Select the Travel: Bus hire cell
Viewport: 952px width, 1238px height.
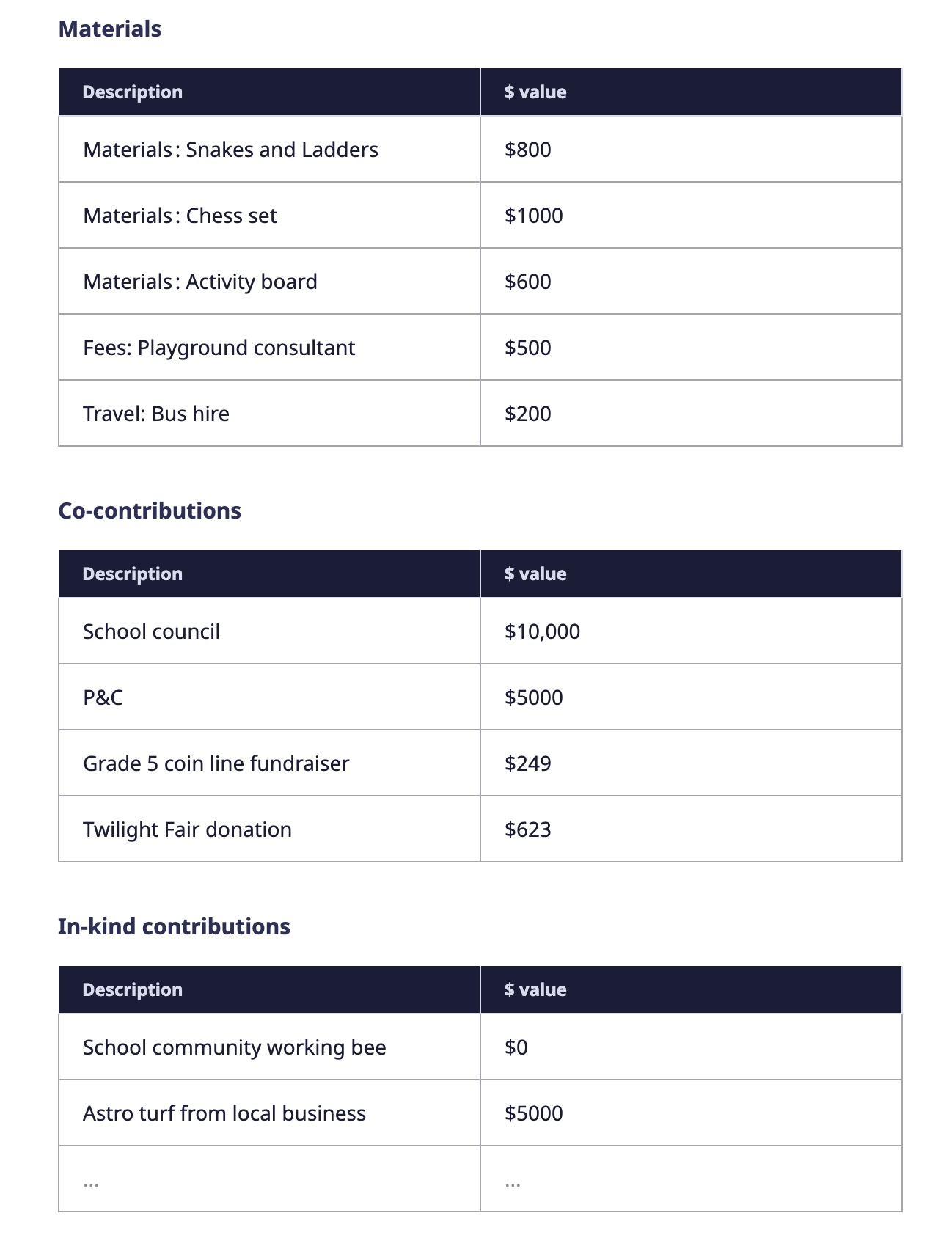[156, 414]
